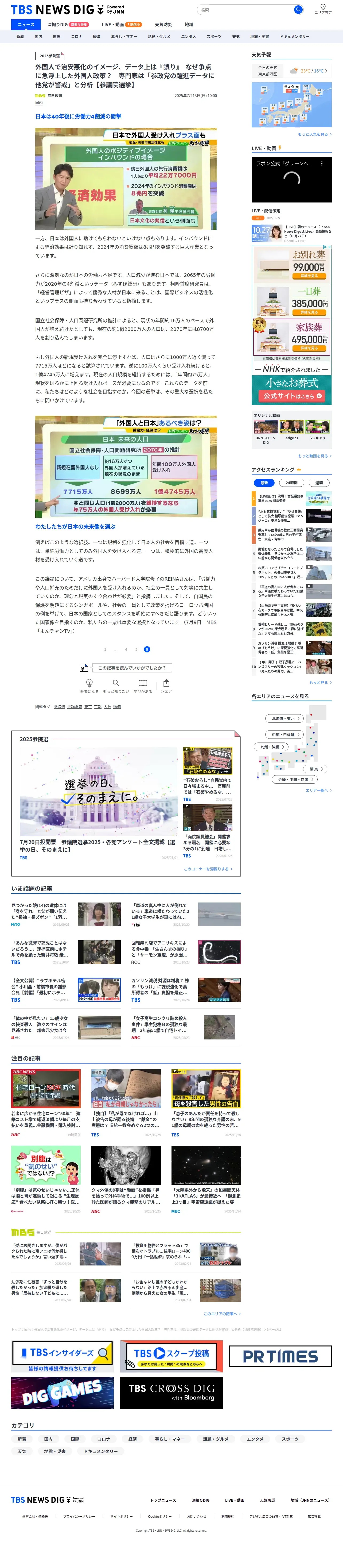Select the 深掘りDIG main tab

[x=68, y=25]
